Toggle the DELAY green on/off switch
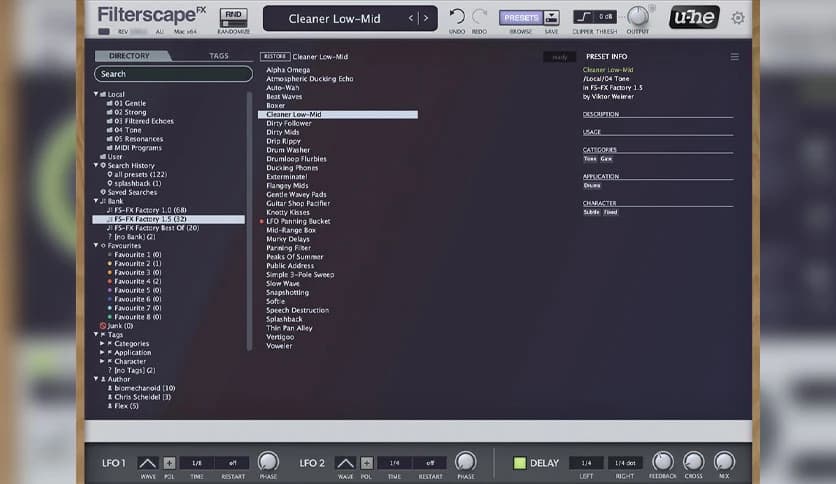Viewport: 836px width, 484px height. (x=519, y=463)
